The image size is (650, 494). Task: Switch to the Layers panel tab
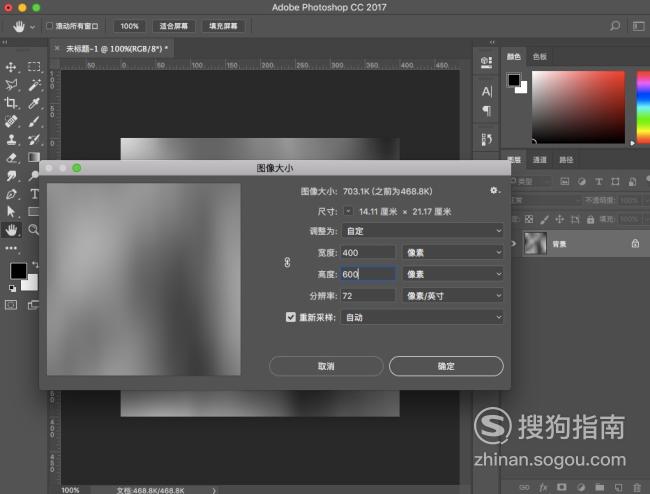click(514, 160)
